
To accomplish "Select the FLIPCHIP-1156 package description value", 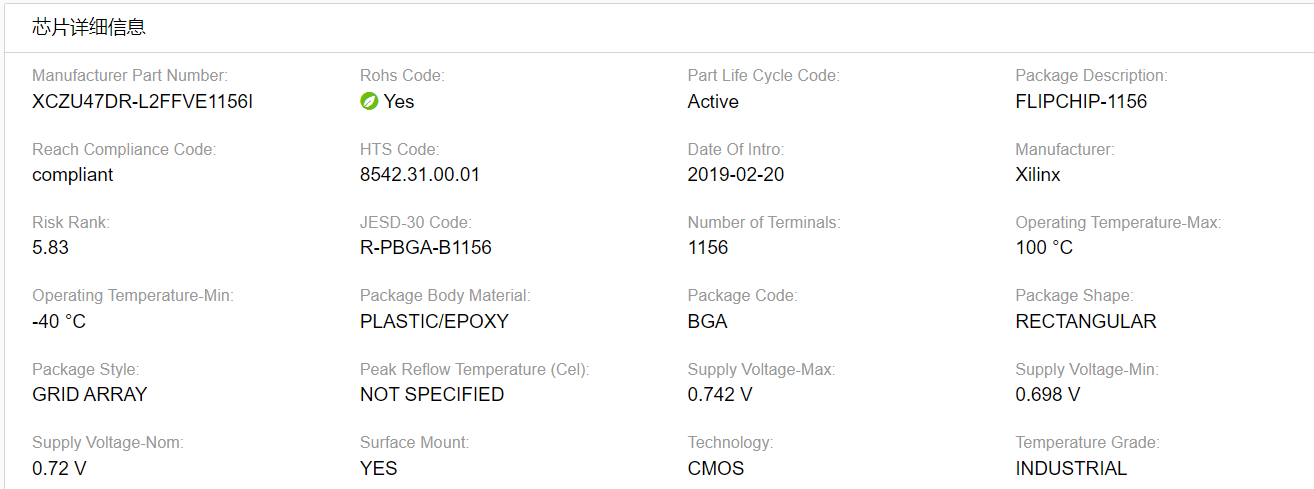I will point(1081,101).
